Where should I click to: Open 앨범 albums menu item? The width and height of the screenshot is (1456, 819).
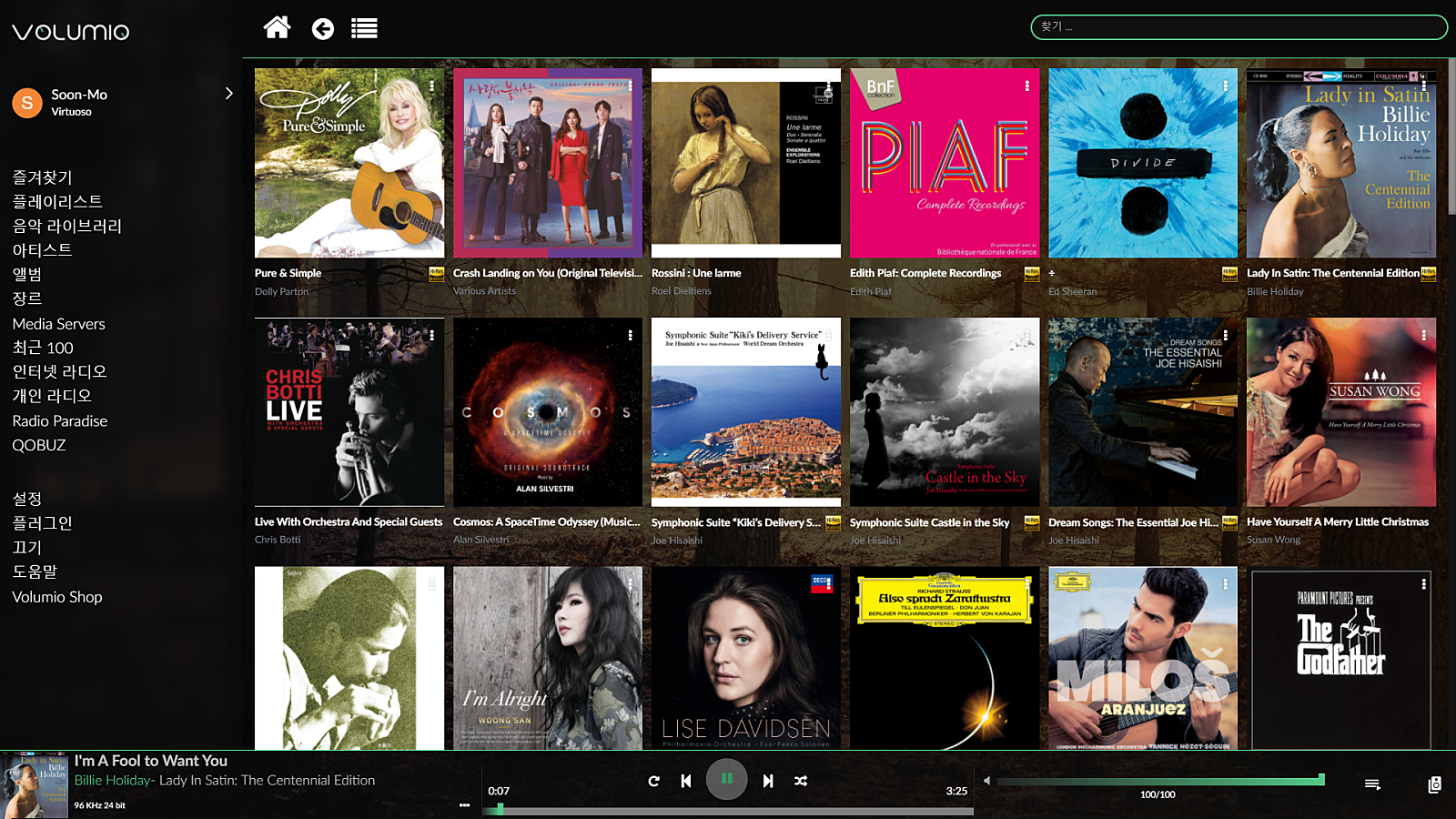pos(27,274)
